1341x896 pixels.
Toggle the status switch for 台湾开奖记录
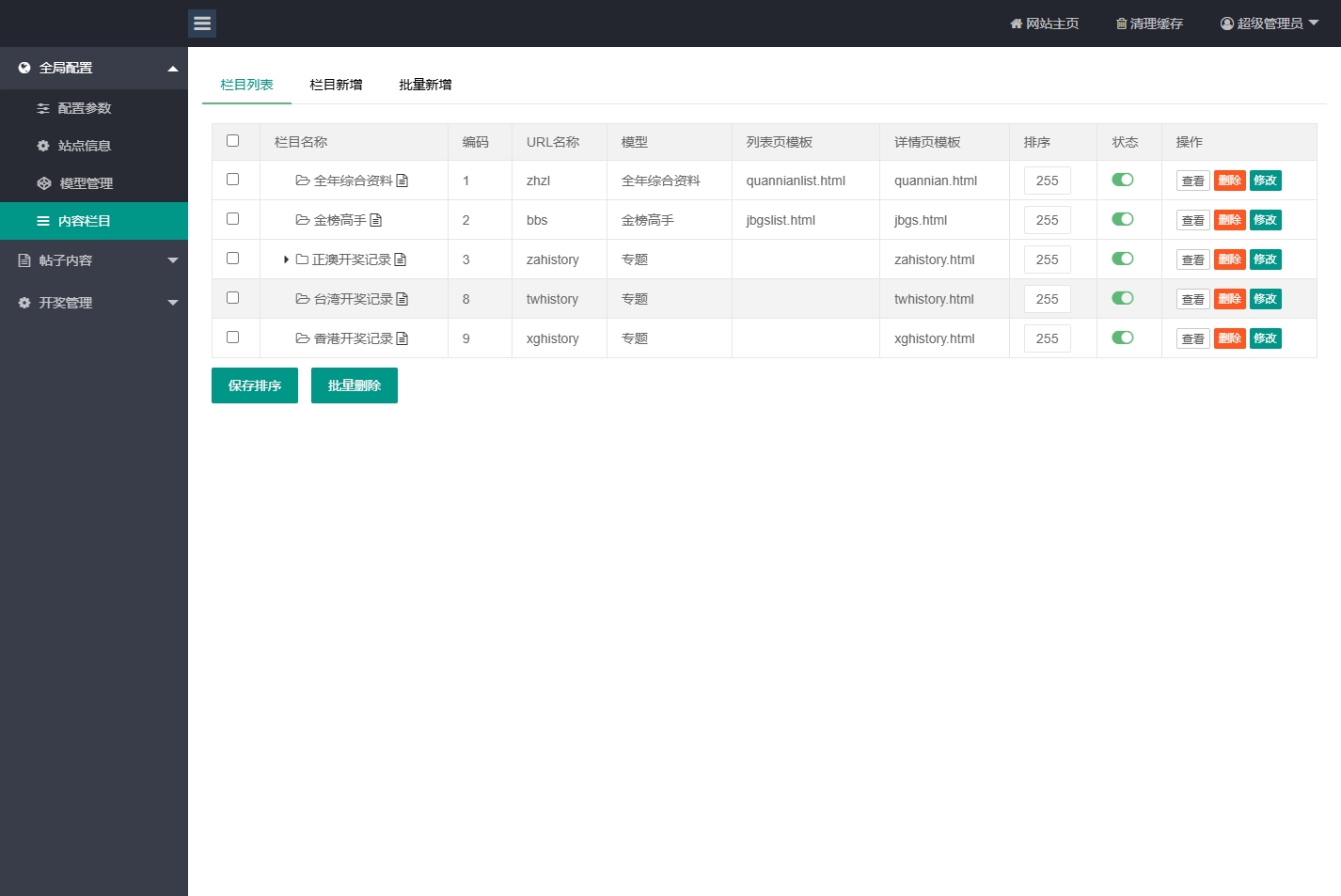click(x=1123, y=298)
